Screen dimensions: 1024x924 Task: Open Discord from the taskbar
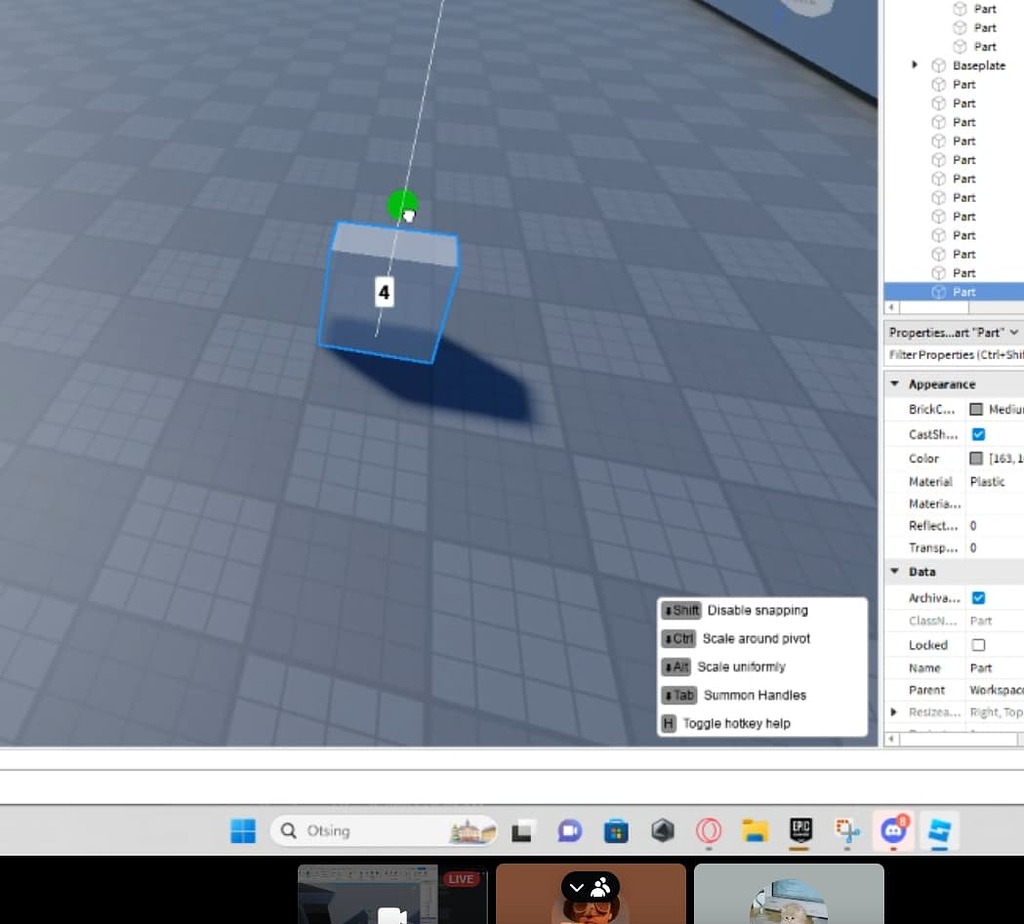(x=893, y=831)
